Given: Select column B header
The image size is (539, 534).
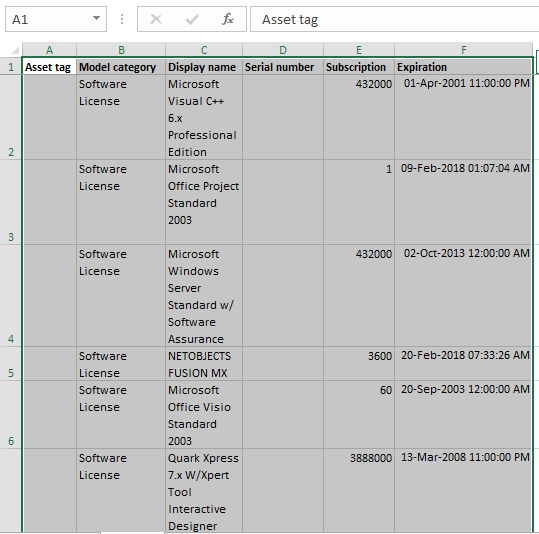Looking at the screenshot, I should (121, 50).
